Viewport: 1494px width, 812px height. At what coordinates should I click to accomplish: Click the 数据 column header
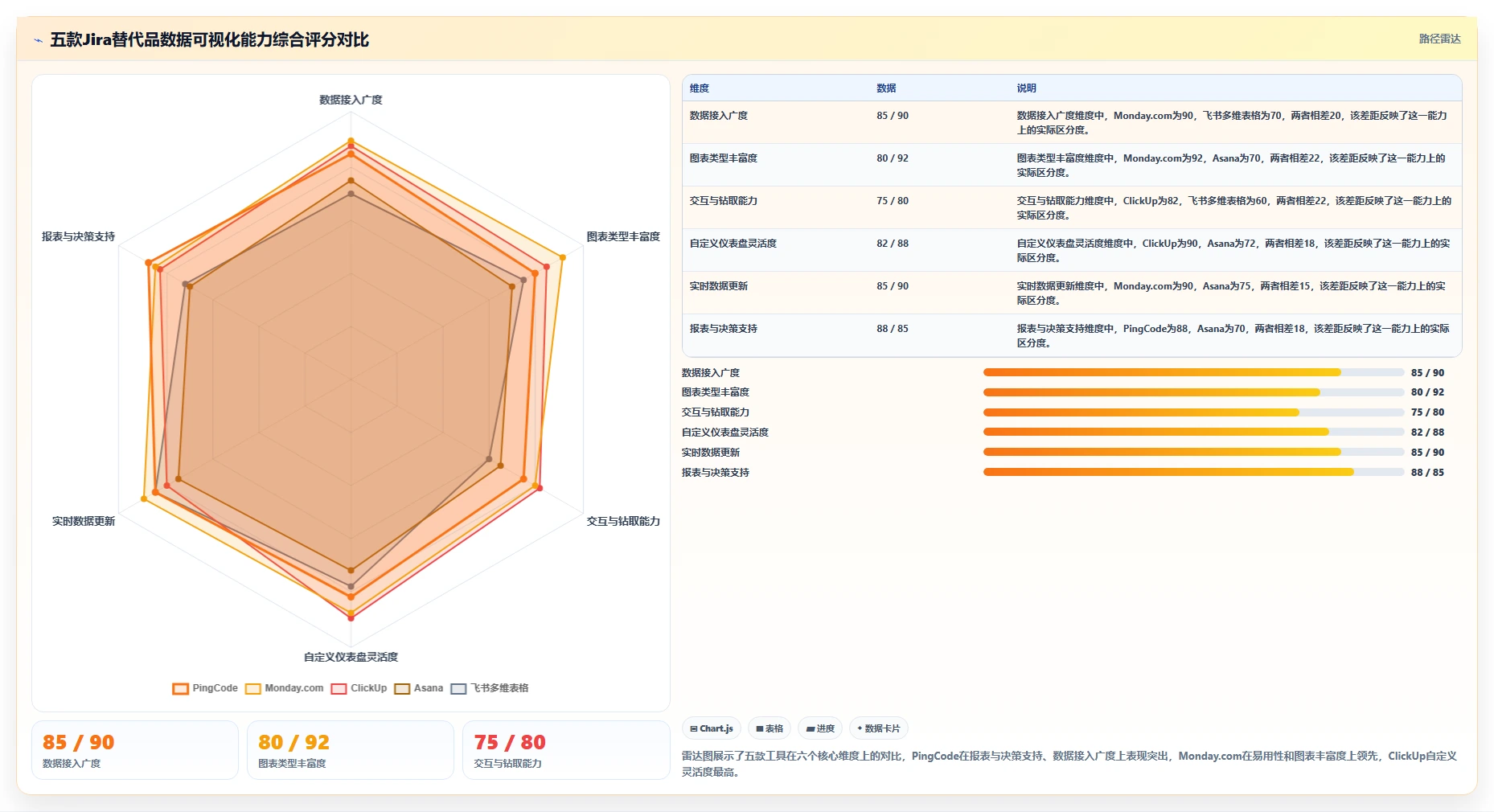pos(886,88)
